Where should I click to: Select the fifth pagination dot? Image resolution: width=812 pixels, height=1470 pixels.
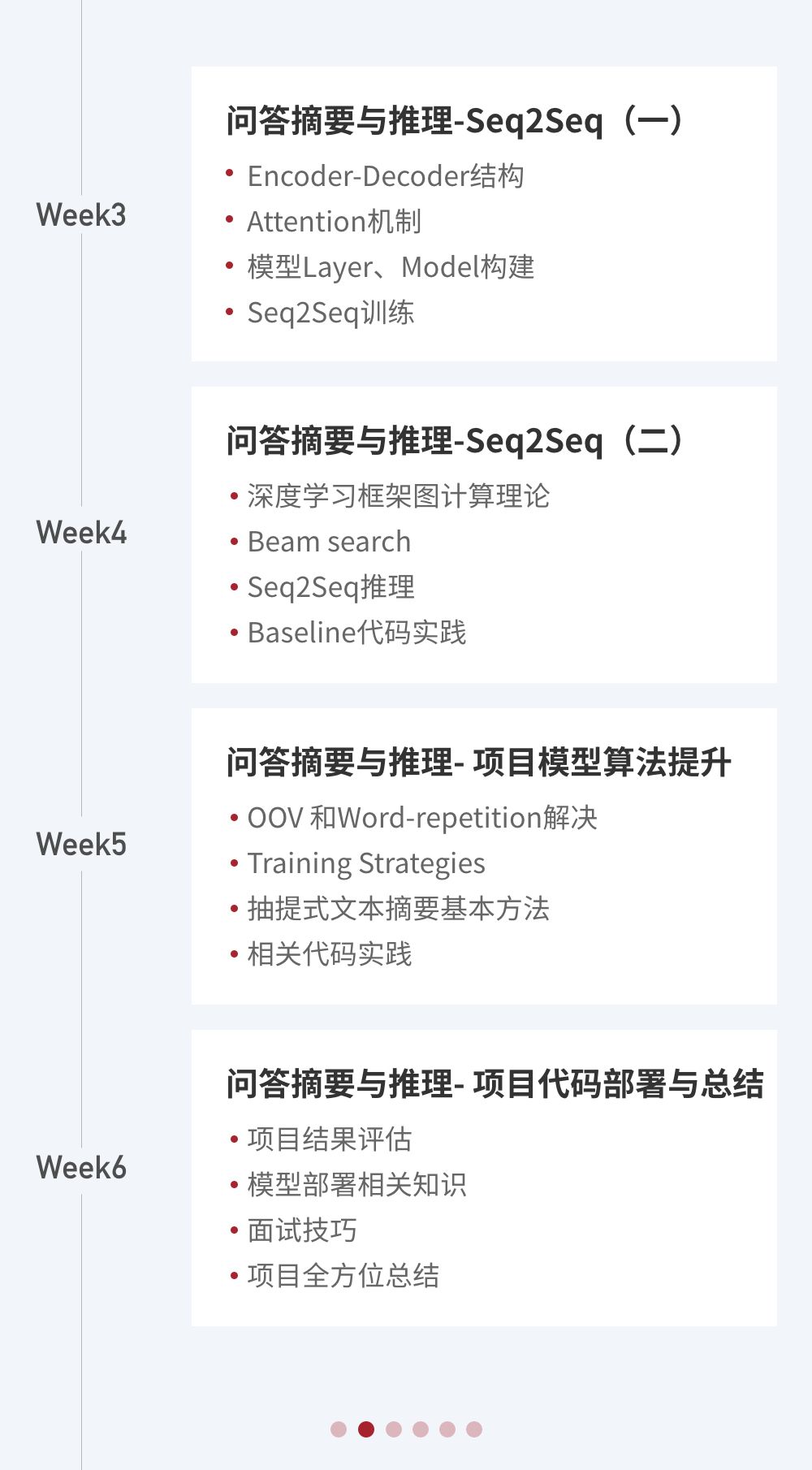447,1429
